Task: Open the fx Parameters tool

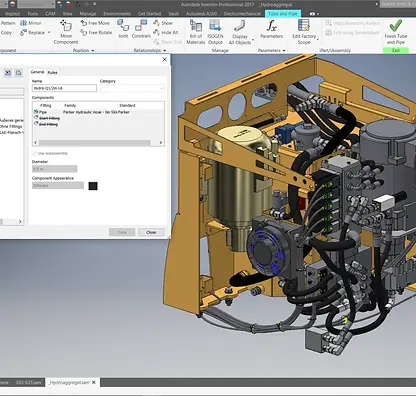Action: tap(271, 29)
